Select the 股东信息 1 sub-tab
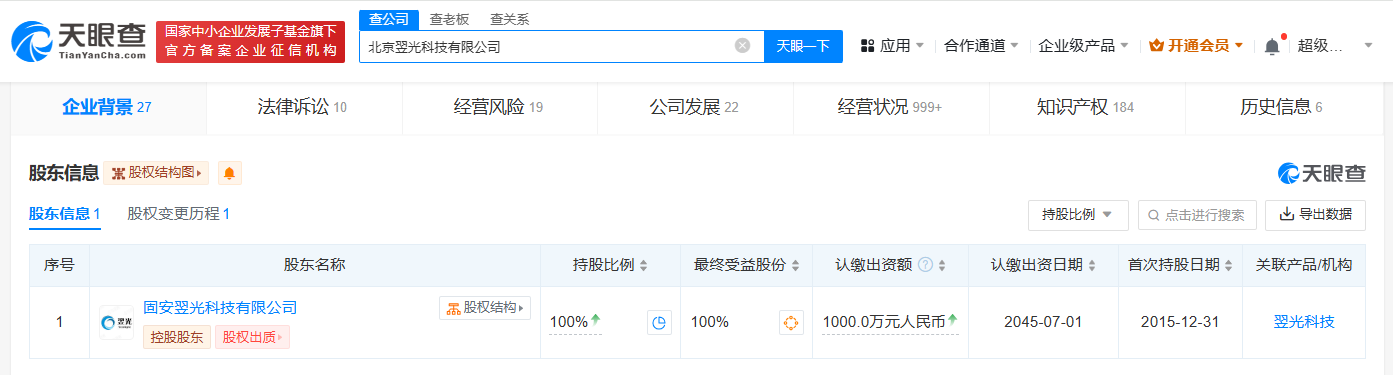Image resolution: width=1393 pixels, height=375 pixels. click(x=65, y=214)
